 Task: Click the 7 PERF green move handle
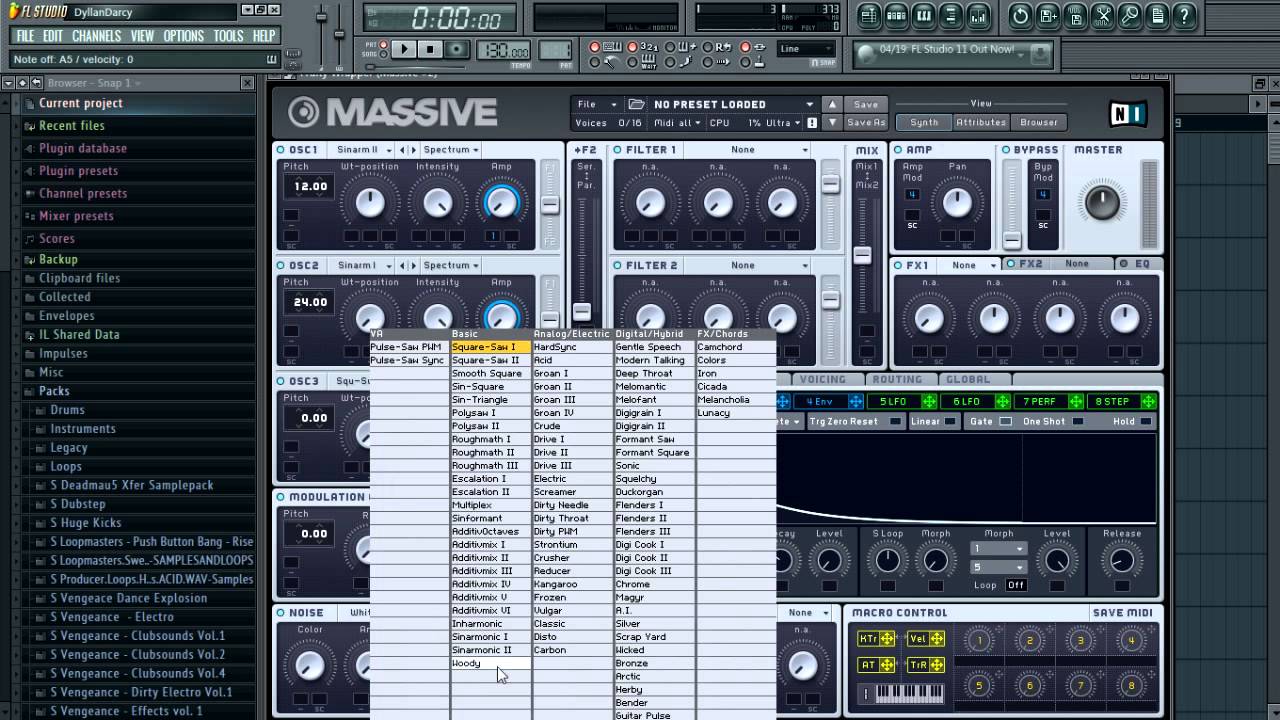[1076, 402]
